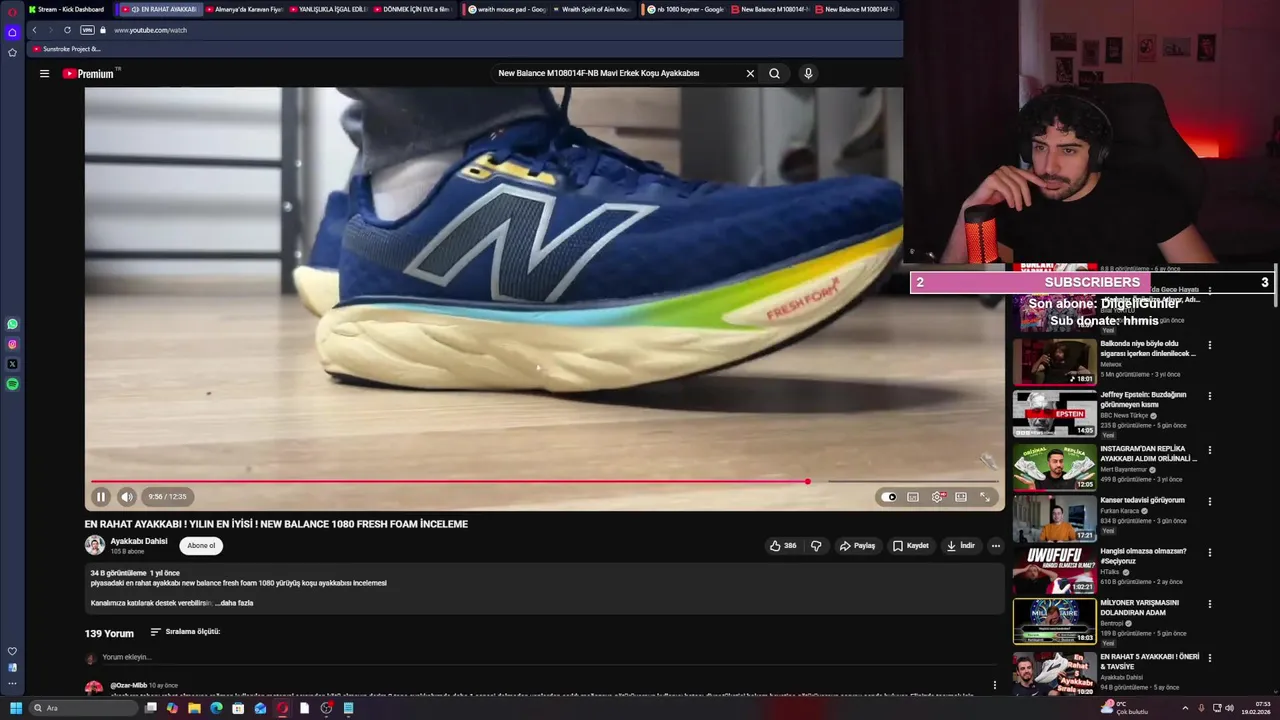
Task: Switch to YANLIŞLIKLA İŞGAL EDİL tab
Action: tap(329, 9)
